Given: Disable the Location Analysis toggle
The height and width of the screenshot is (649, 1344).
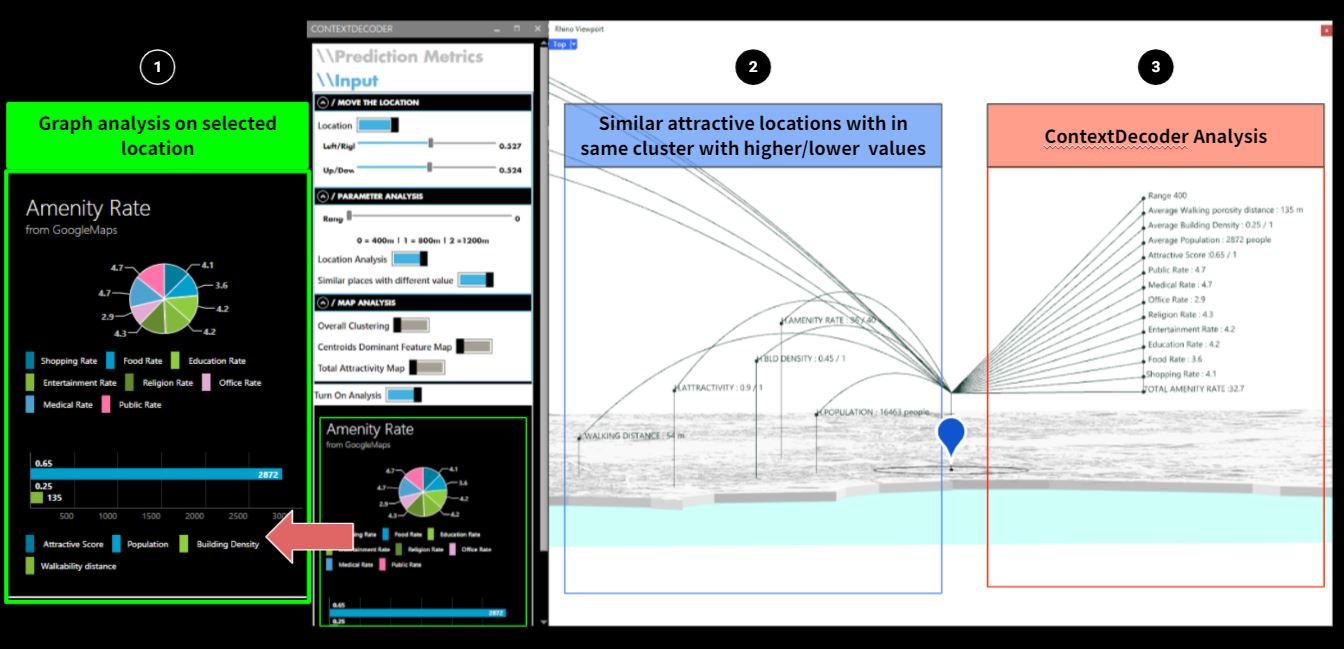Looking at the screenshot, I should tap(410, 259).
